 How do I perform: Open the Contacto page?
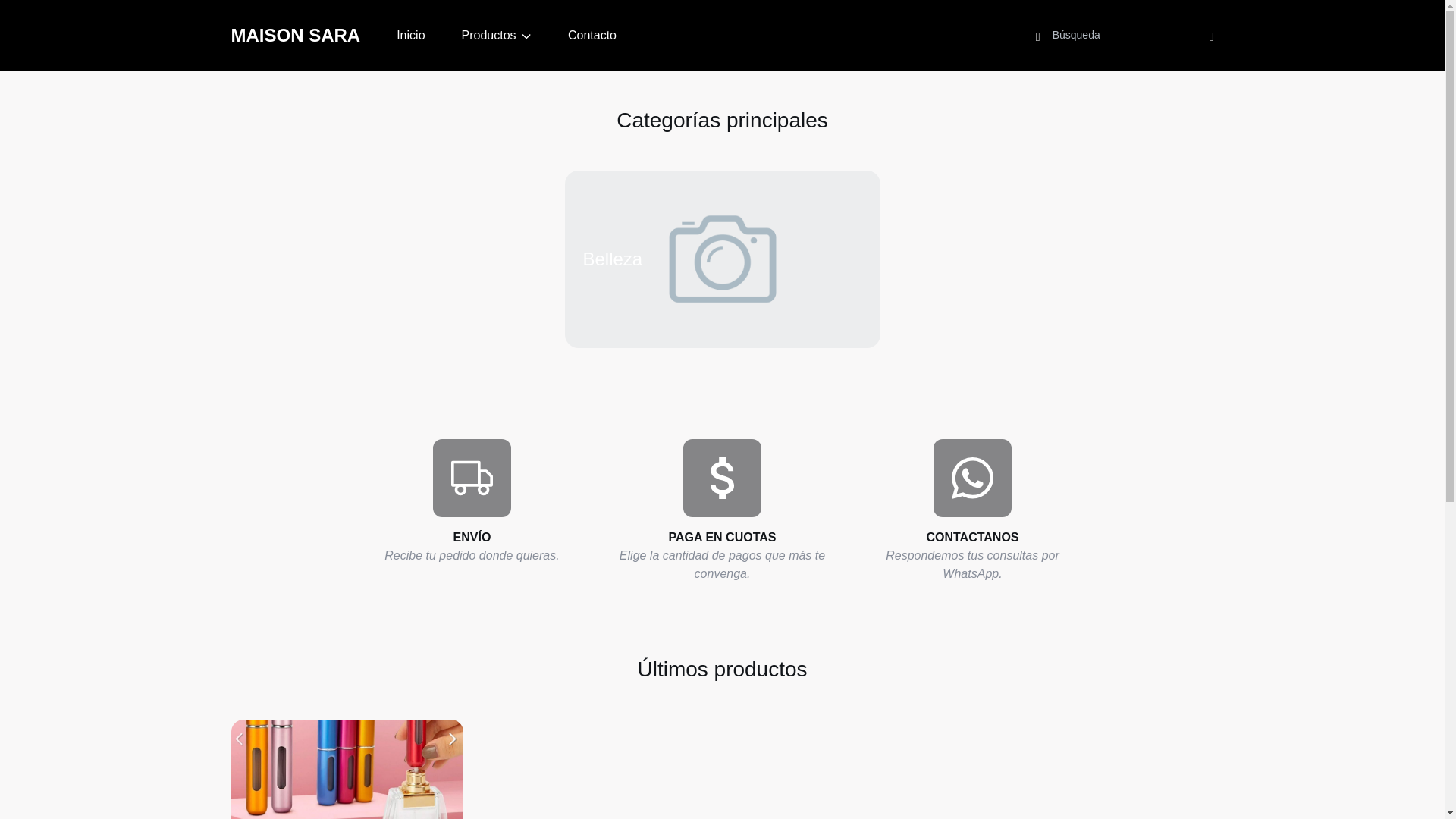(591, 36)
